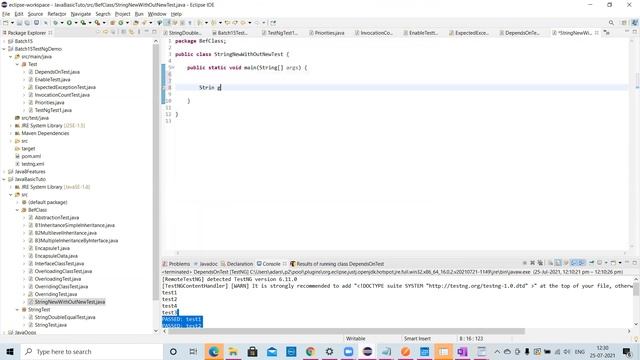Open the Run button dropdown arrow

click(x=76, y=23)
